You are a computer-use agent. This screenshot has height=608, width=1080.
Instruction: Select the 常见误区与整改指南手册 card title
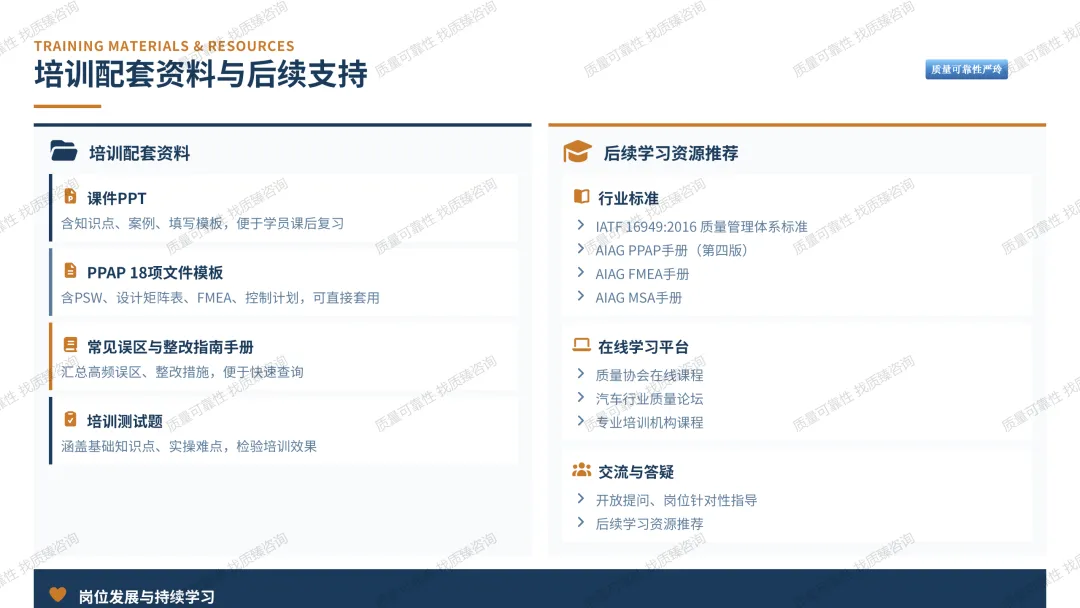tap(170, 347)
